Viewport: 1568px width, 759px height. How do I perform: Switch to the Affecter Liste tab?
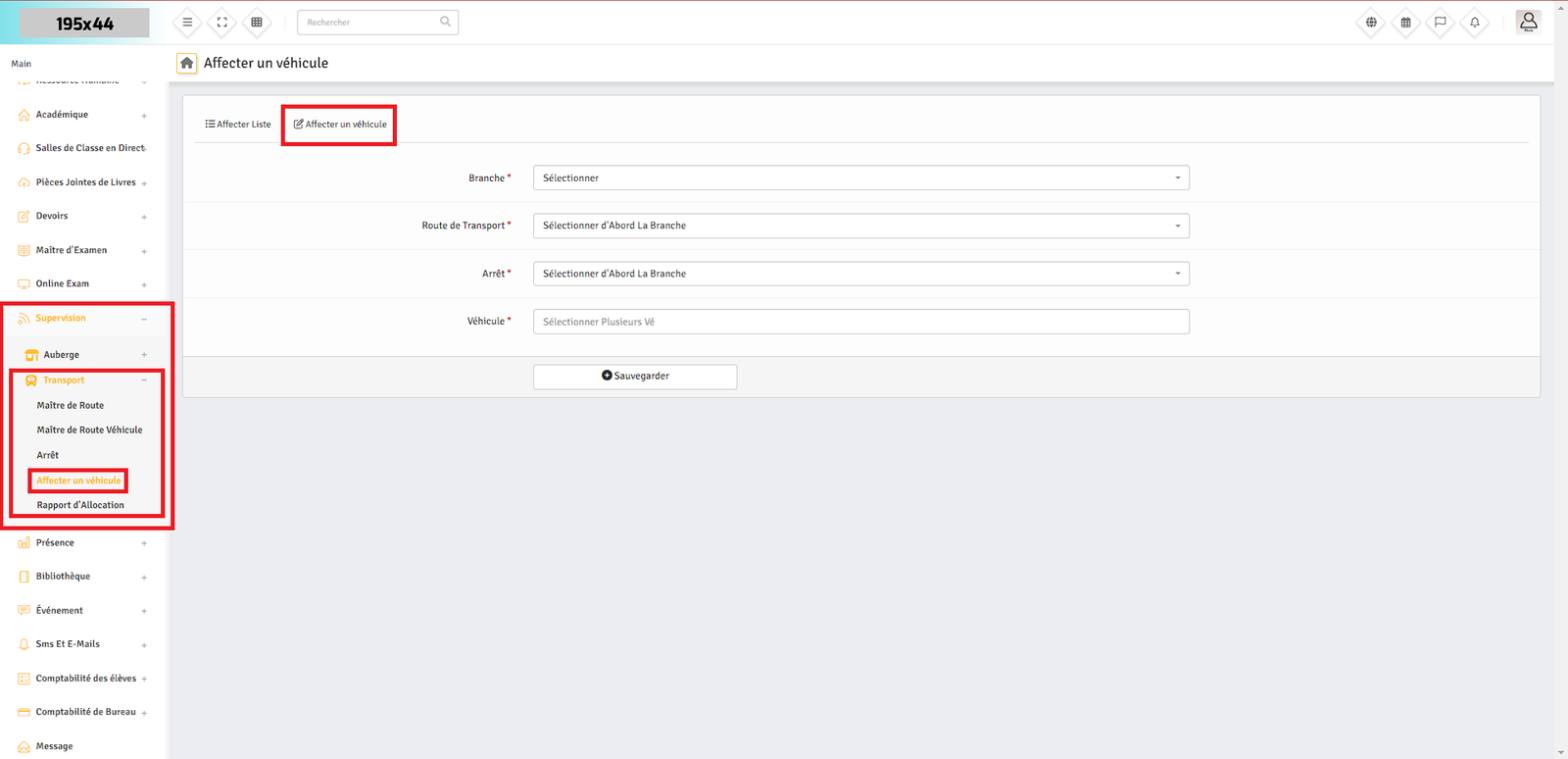point(238,125)
